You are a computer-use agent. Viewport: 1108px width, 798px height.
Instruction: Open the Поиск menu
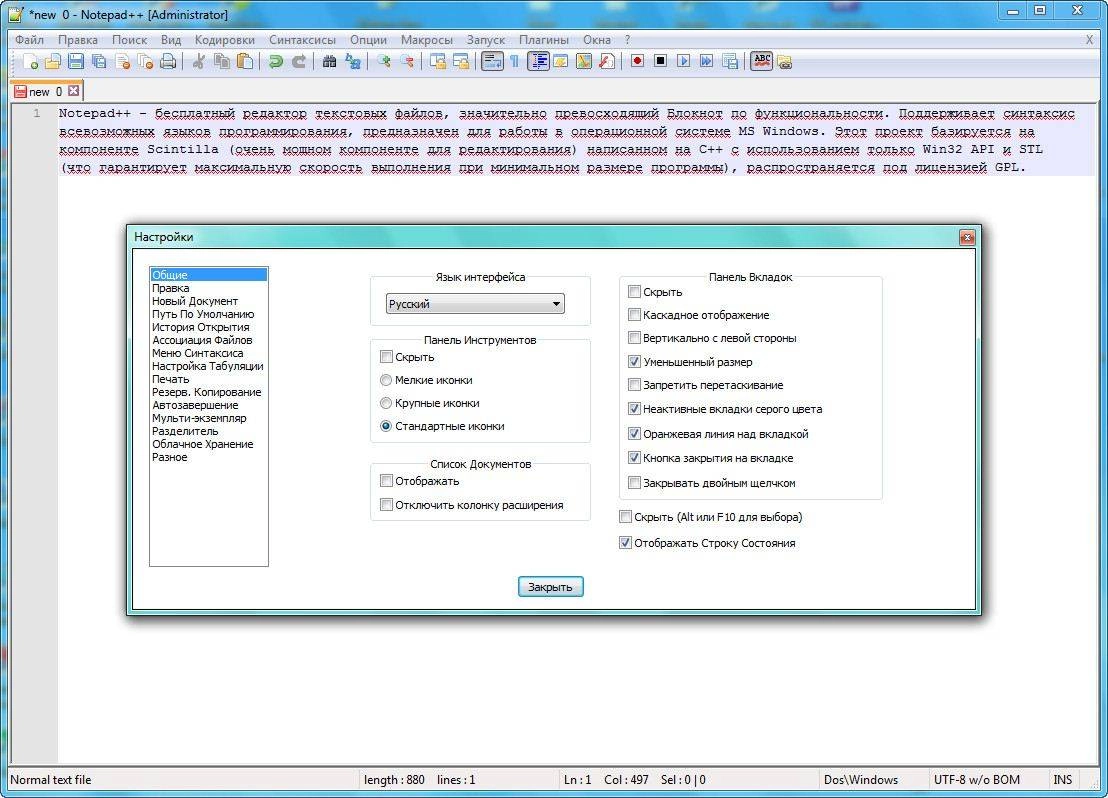129,40
